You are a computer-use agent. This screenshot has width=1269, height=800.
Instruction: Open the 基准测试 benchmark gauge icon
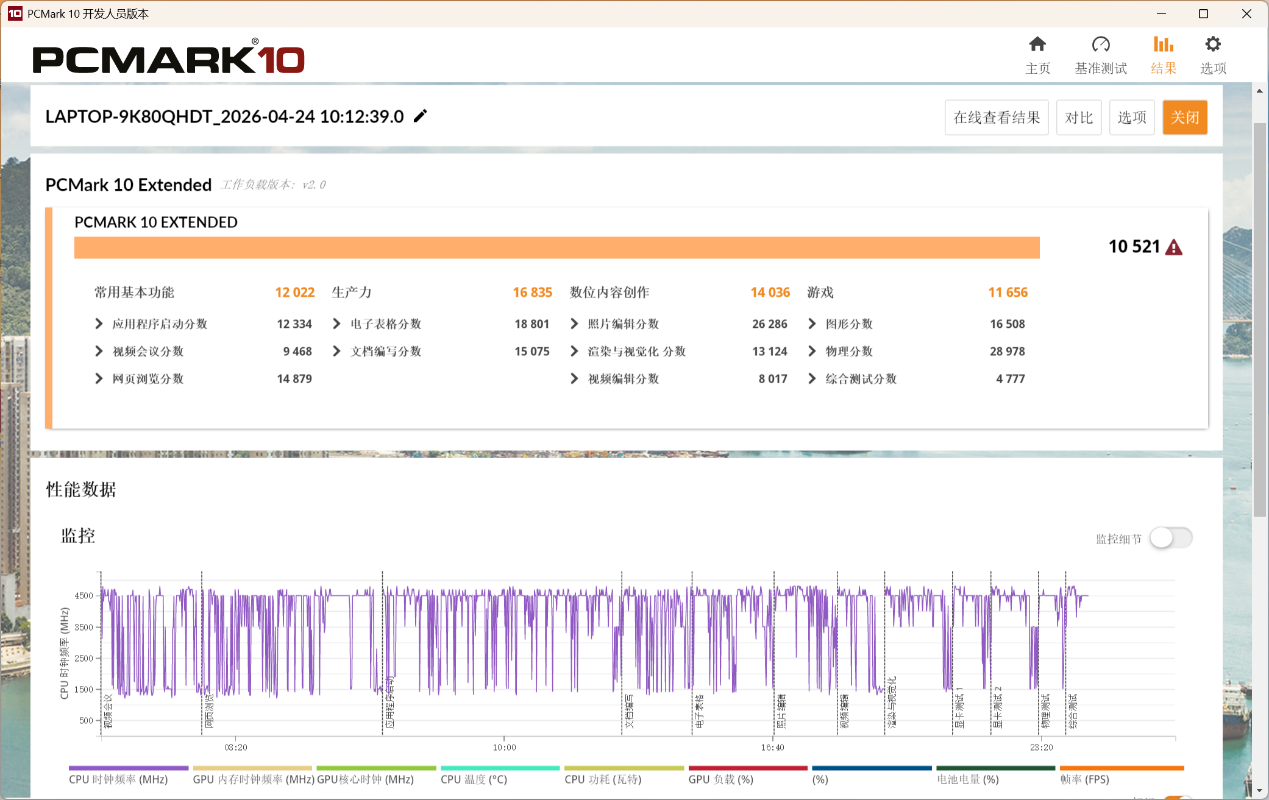point(1100,44)
